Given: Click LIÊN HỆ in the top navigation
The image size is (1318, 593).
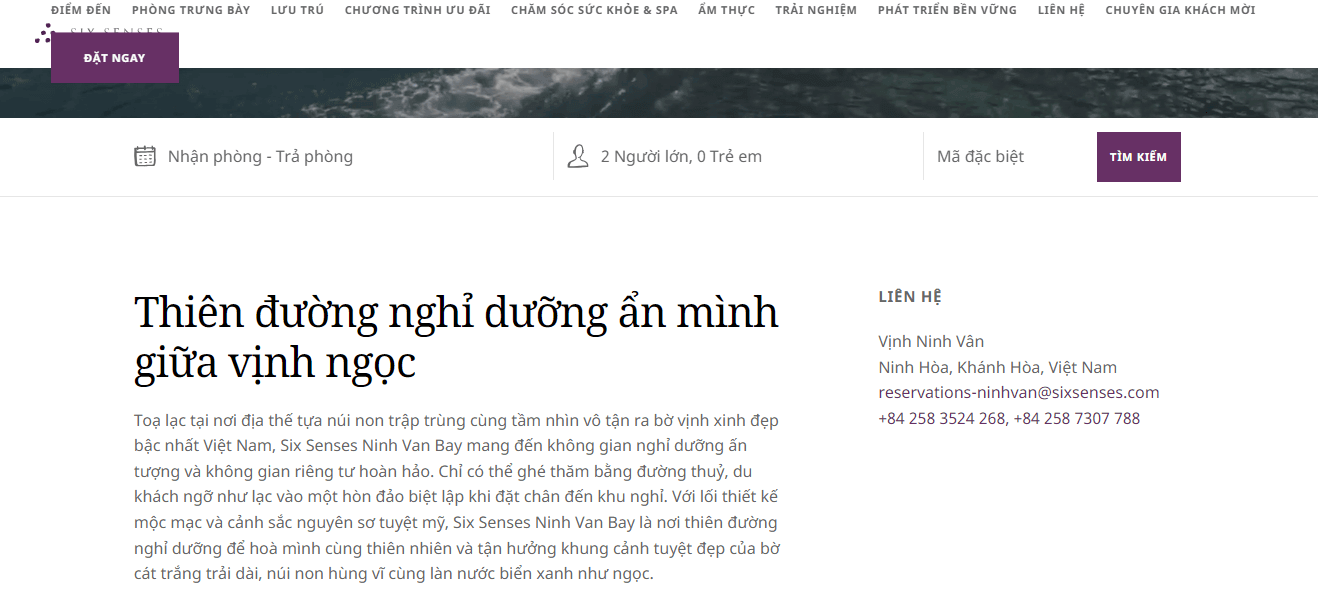Looking at the screenshot, I should point(1061,10).
